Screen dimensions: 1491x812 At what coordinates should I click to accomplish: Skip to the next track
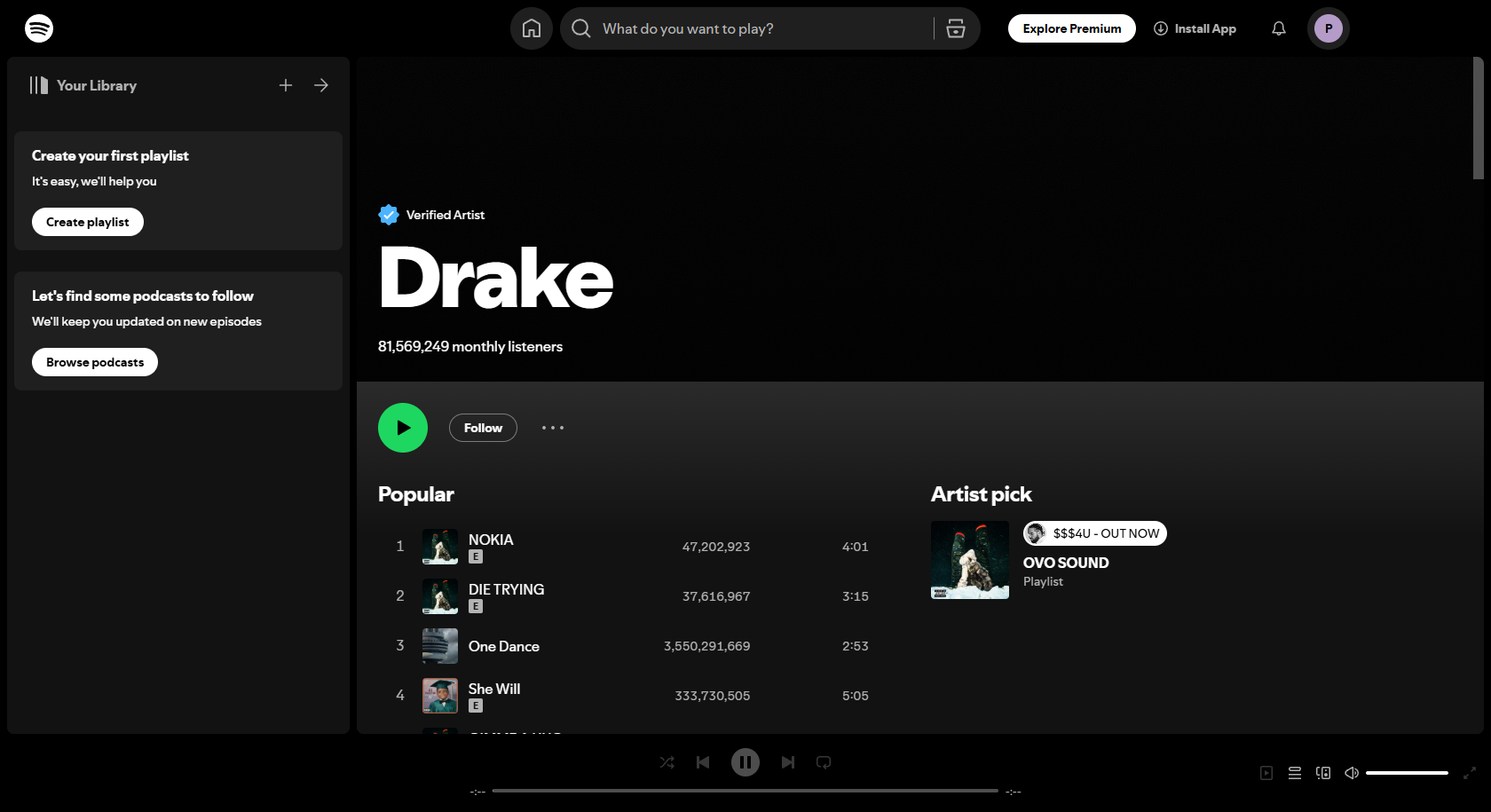[788, 762]
